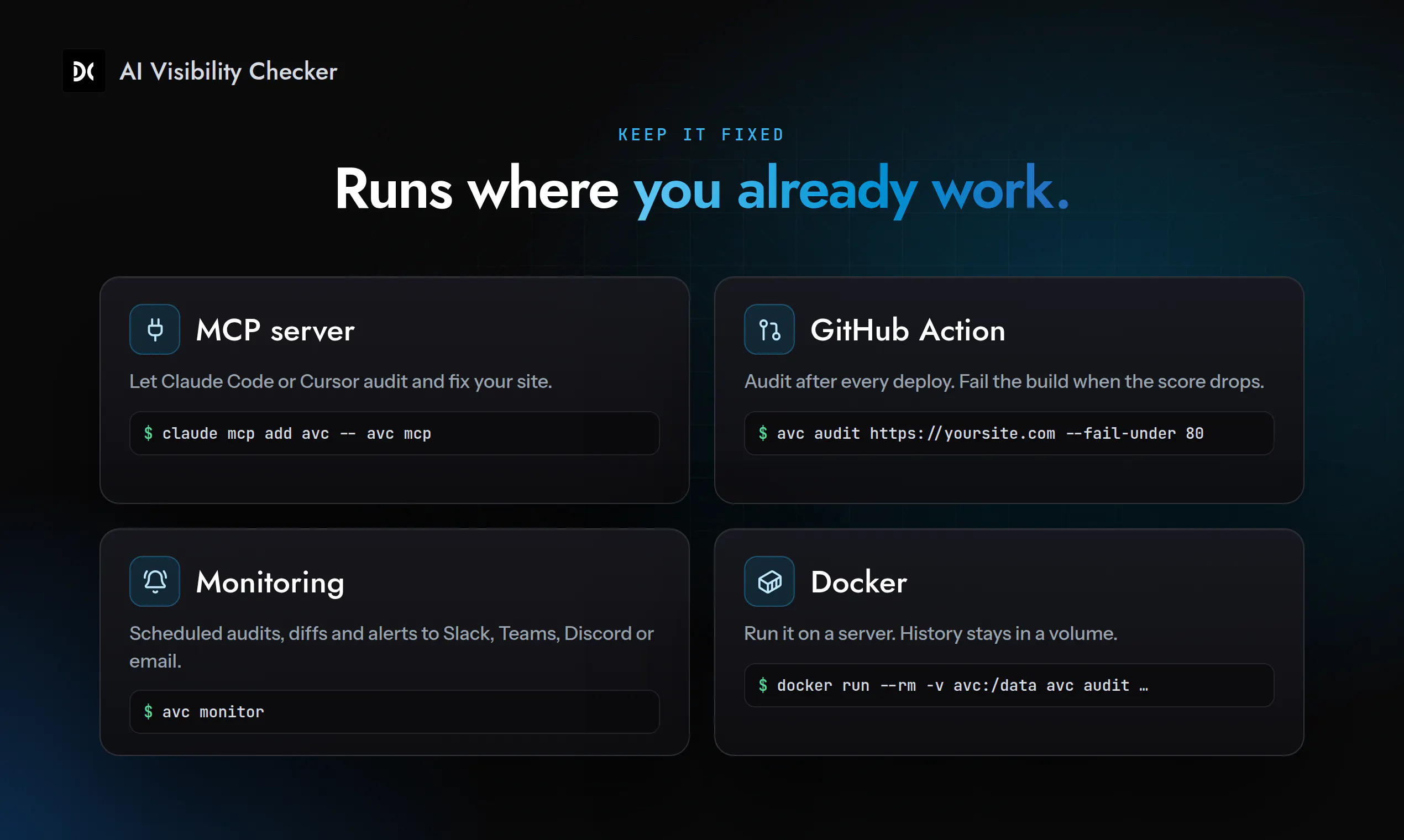The image size is (1404, 840).
Task: Click the AI Visibility Checker title
Action: click(x=228, y=72)
